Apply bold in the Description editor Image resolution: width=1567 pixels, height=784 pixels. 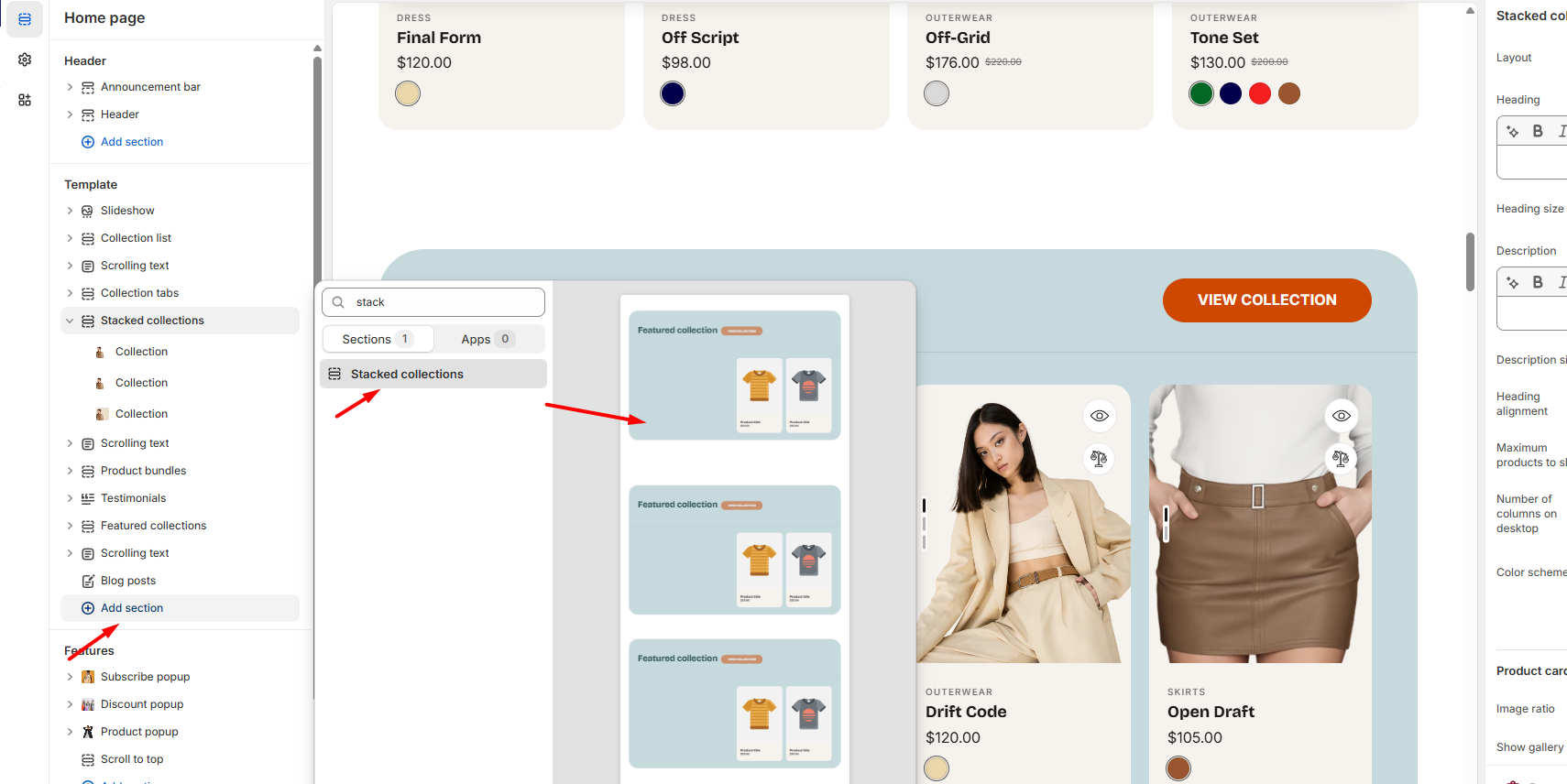click(x=1538, y=282)
